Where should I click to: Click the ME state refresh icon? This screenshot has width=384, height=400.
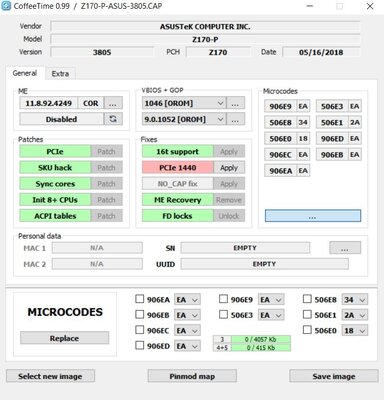coord(113,119)
